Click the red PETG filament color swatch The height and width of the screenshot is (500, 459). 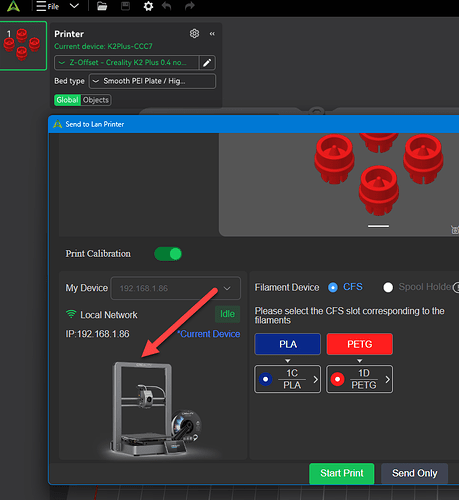(360, 344)
